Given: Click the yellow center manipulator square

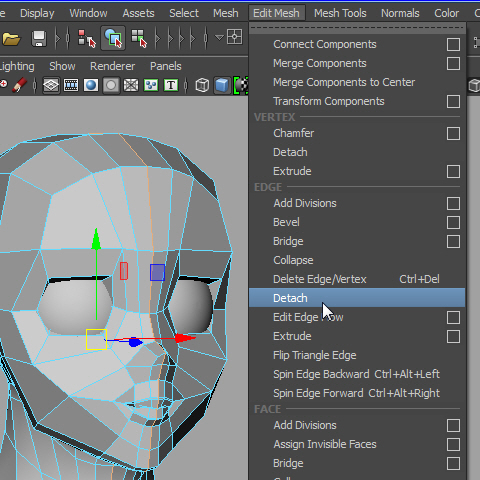Looking at the screenshot, I should 96,339.
